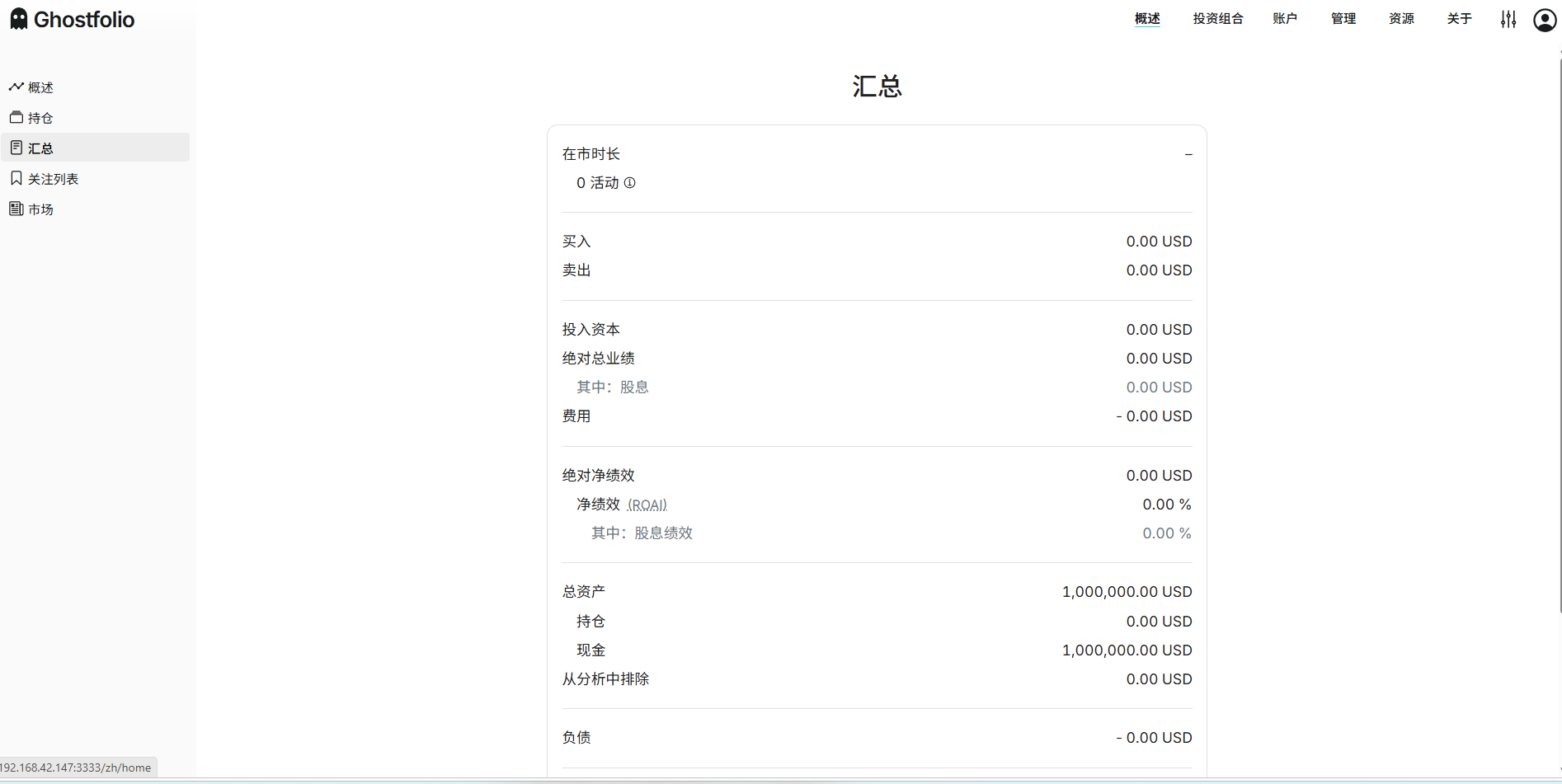Viewport: 1562px width, 784px height.
Task: Click the 汇总 document icon in sidebar
Action: click(16, 148)
